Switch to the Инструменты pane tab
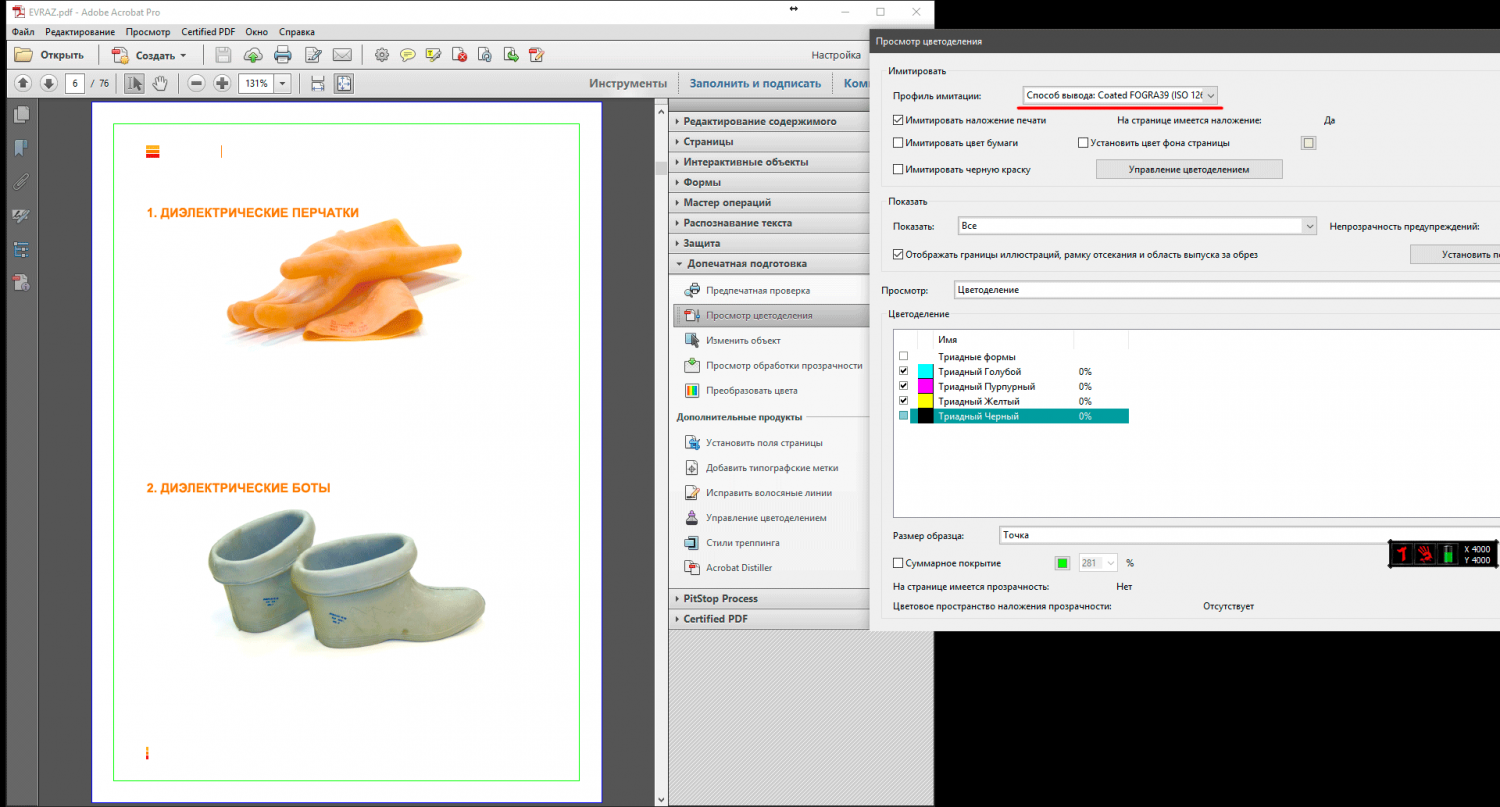 628,83
